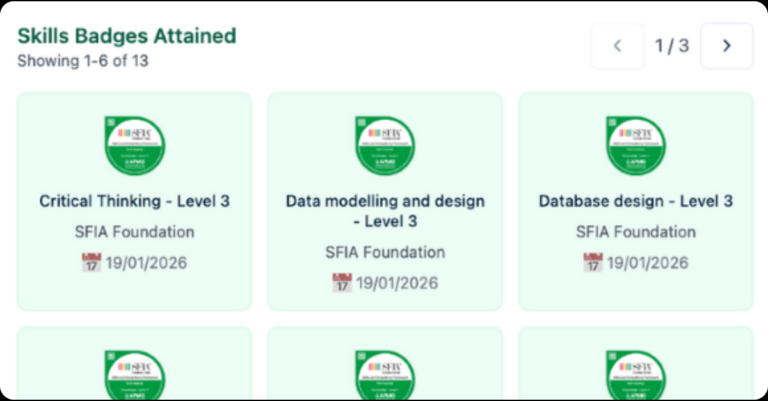This screenshot has width=768, height=401.
Task: Click the 1 / 3 page indicator
Action: [672, 46]
